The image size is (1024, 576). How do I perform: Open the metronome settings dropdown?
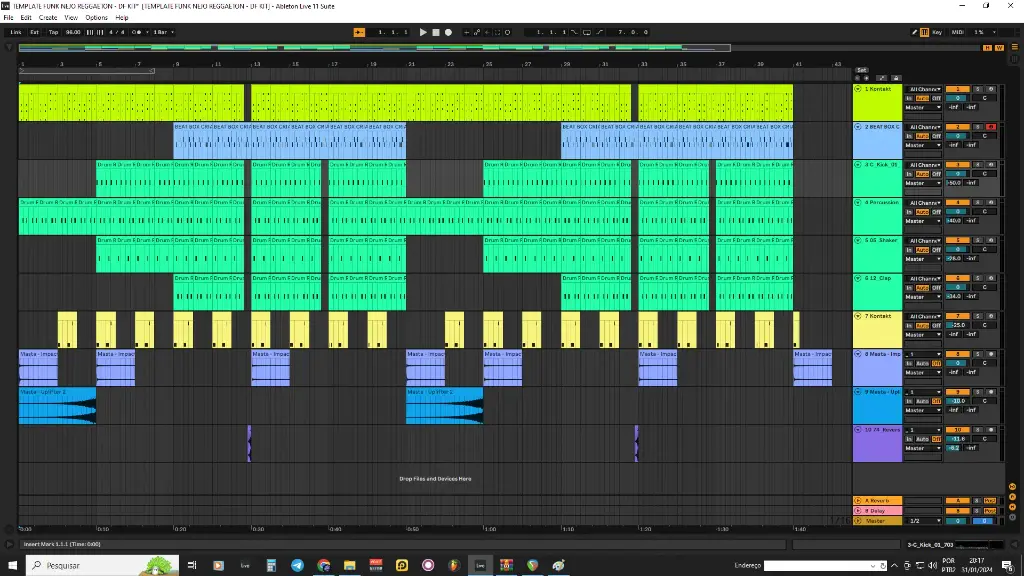(x=147, y=32)
